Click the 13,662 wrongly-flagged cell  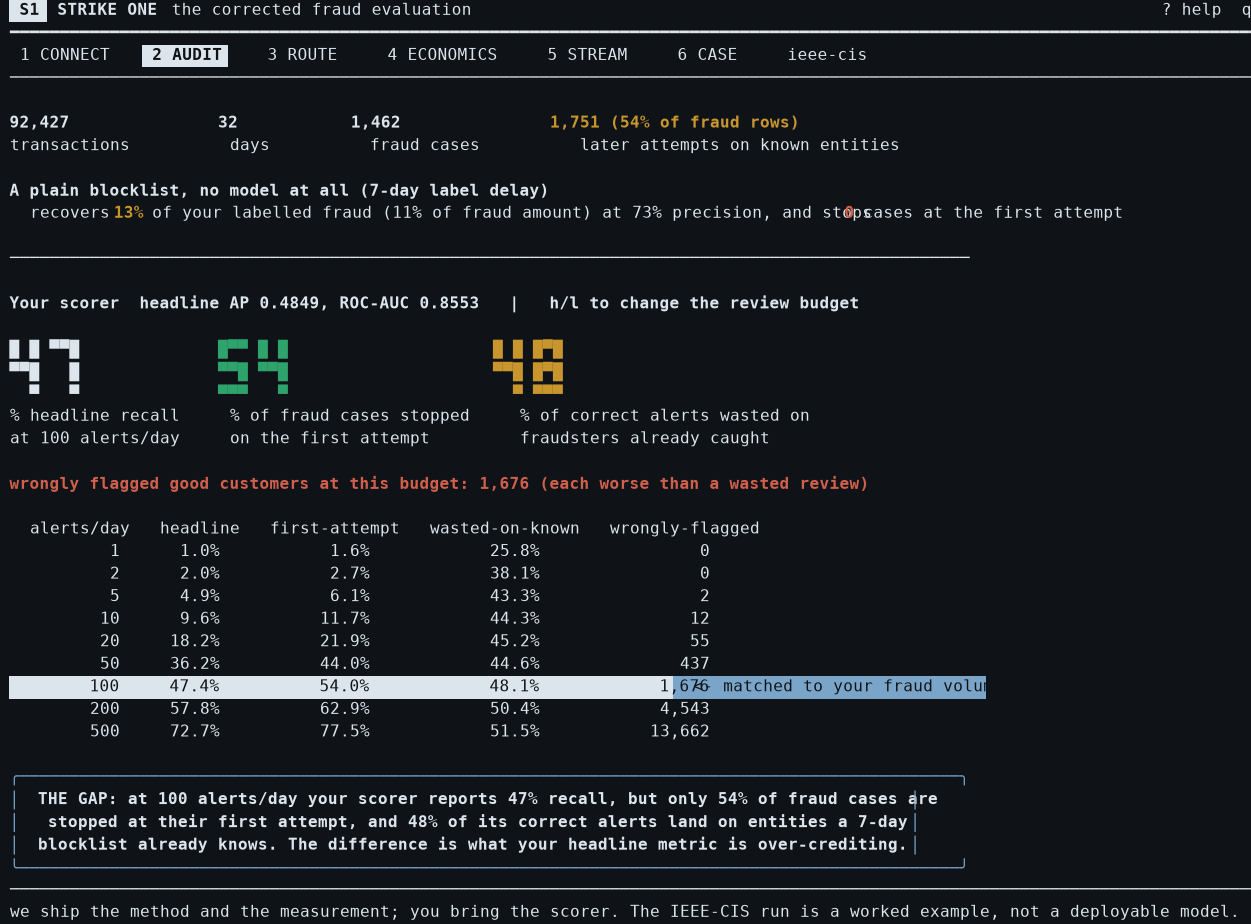pos(679,732)
